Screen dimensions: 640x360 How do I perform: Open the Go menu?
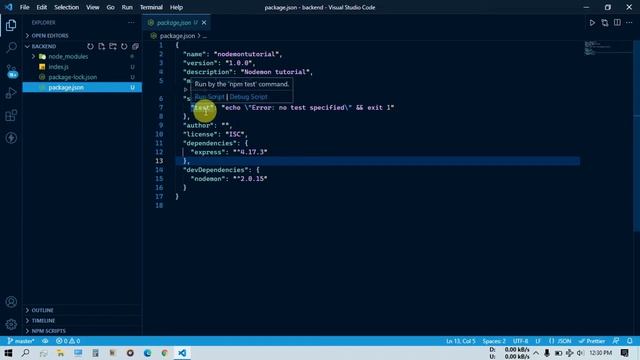tap(111, 7)
